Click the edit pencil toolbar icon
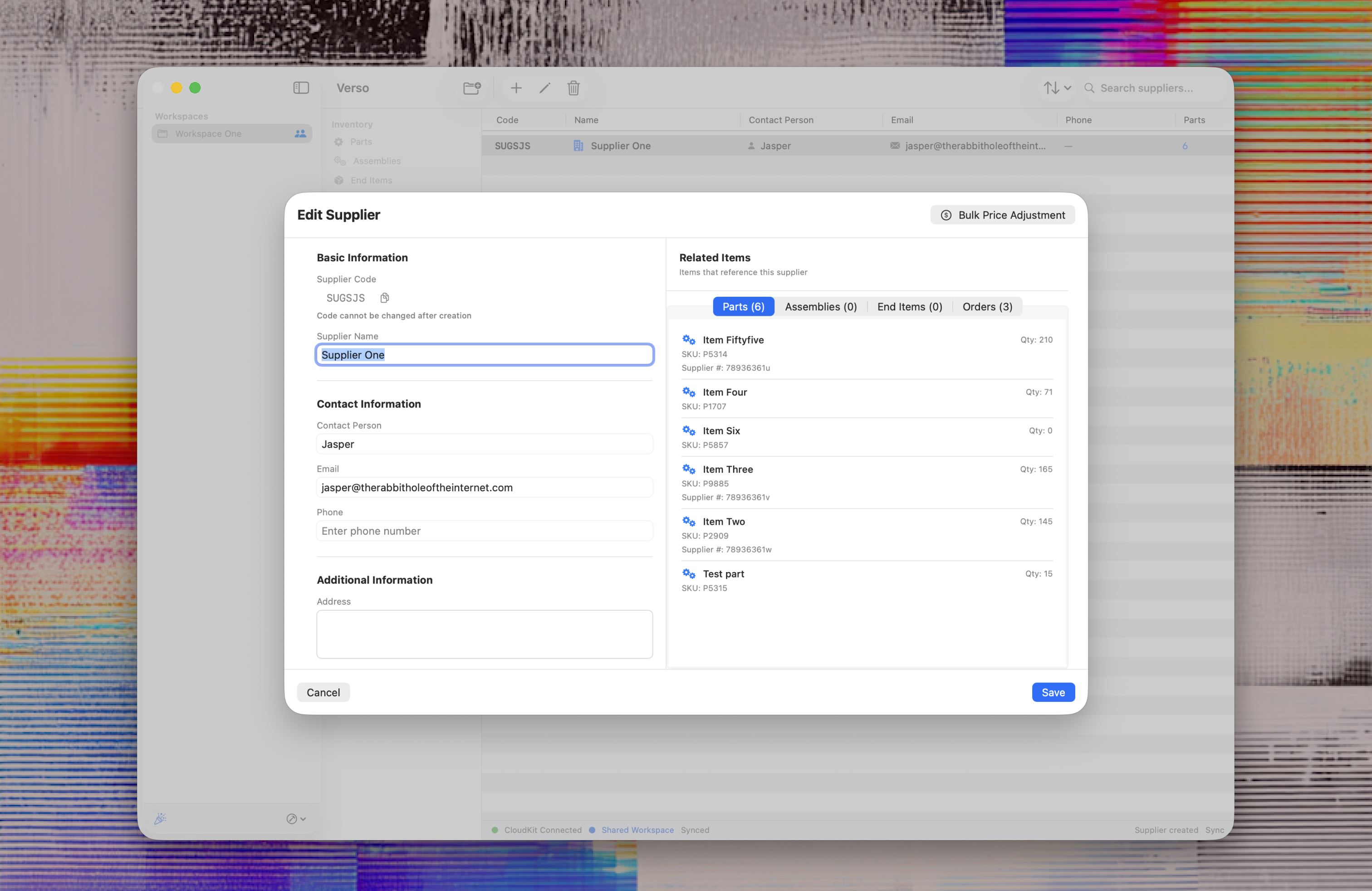The image size is (1372, 891). tap(545, 88)
